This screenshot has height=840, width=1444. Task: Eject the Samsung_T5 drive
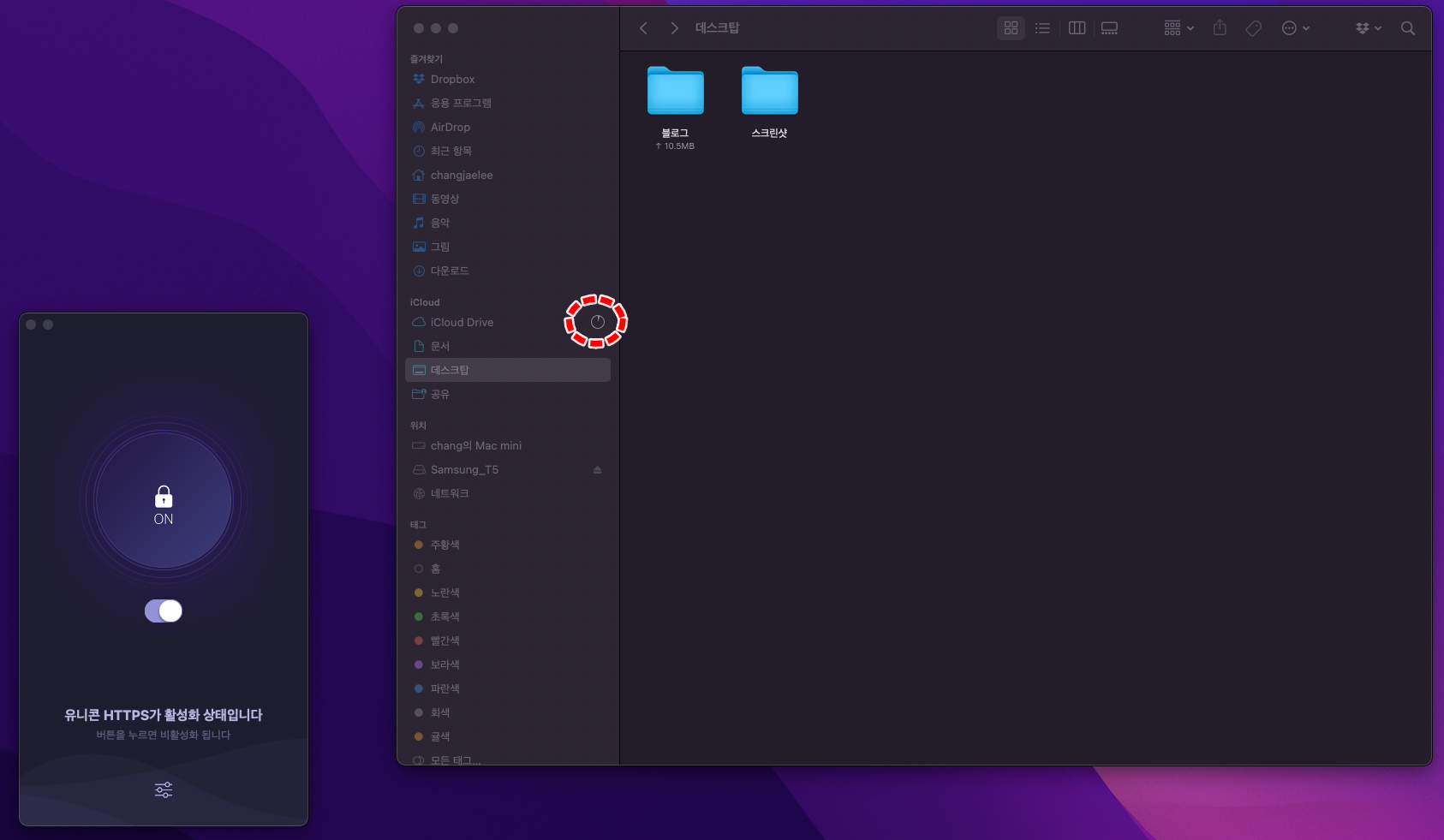click(598, 469)
